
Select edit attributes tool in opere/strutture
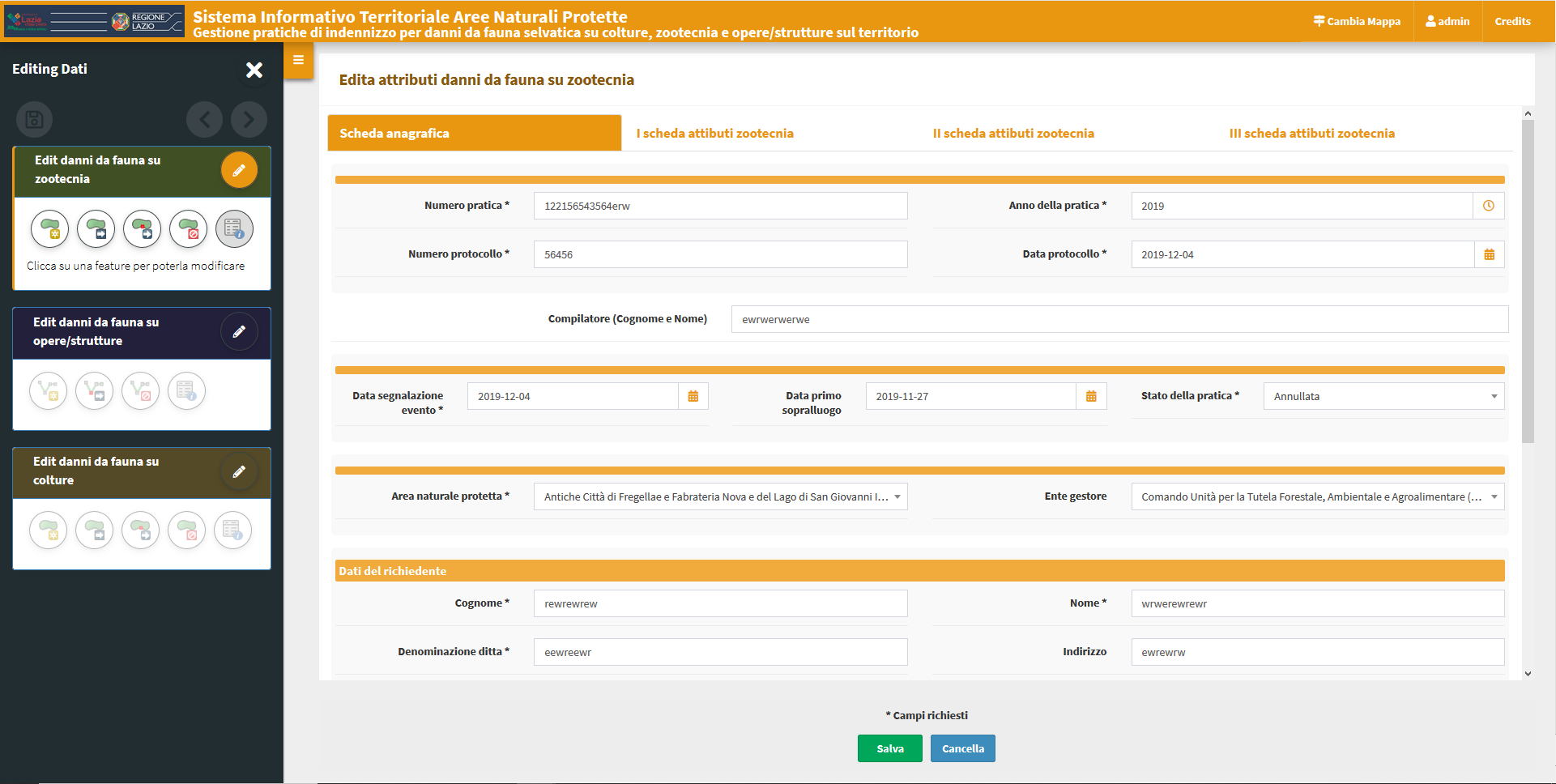(187, 391)
